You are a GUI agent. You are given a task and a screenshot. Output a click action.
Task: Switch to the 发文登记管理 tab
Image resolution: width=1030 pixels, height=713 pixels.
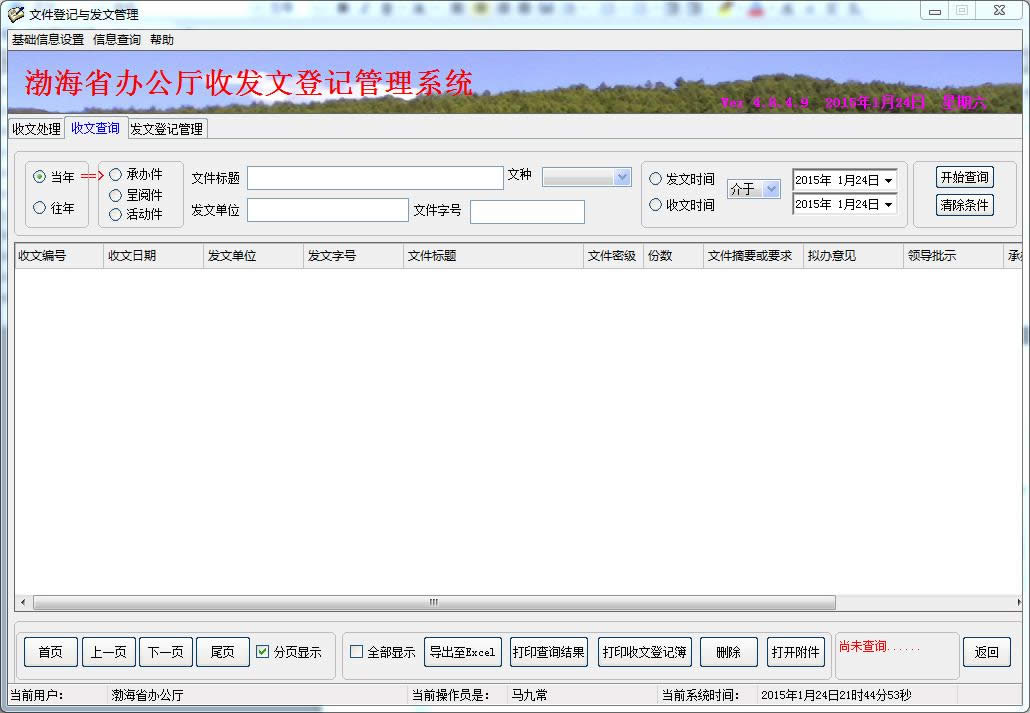[x=167, y=129]
